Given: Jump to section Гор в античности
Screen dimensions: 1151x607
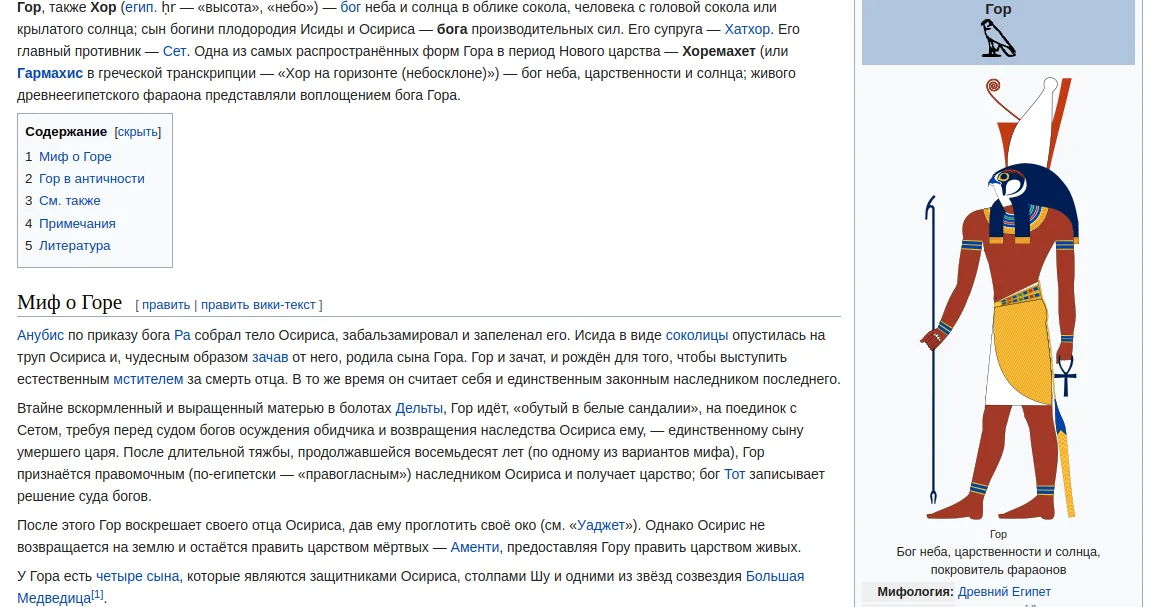Looking at the screenshot, I should point(92,178).
